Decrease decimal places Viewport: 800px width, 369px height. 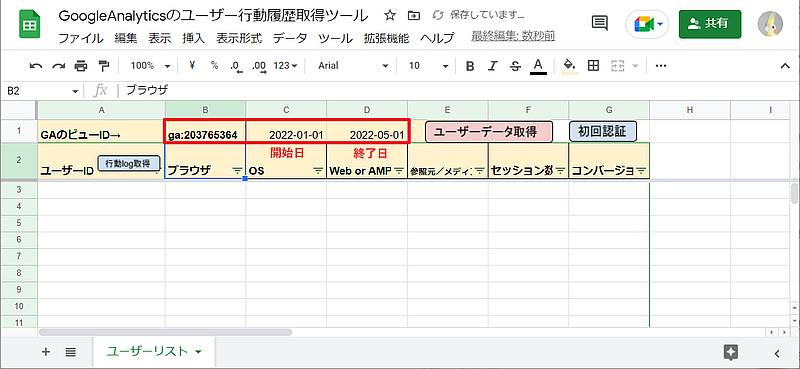point(236,66)
